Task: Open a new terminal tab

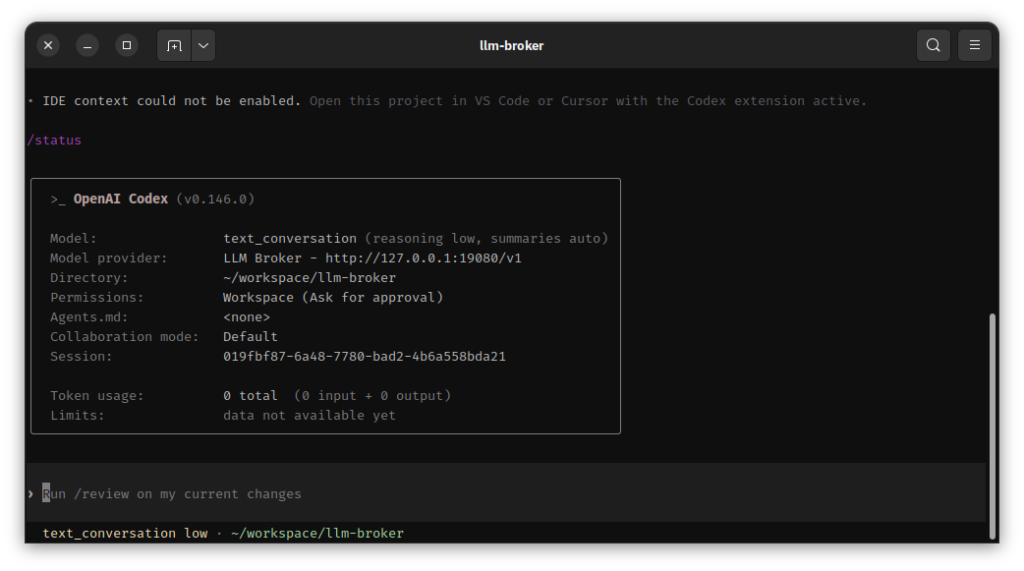Action: 174,46
